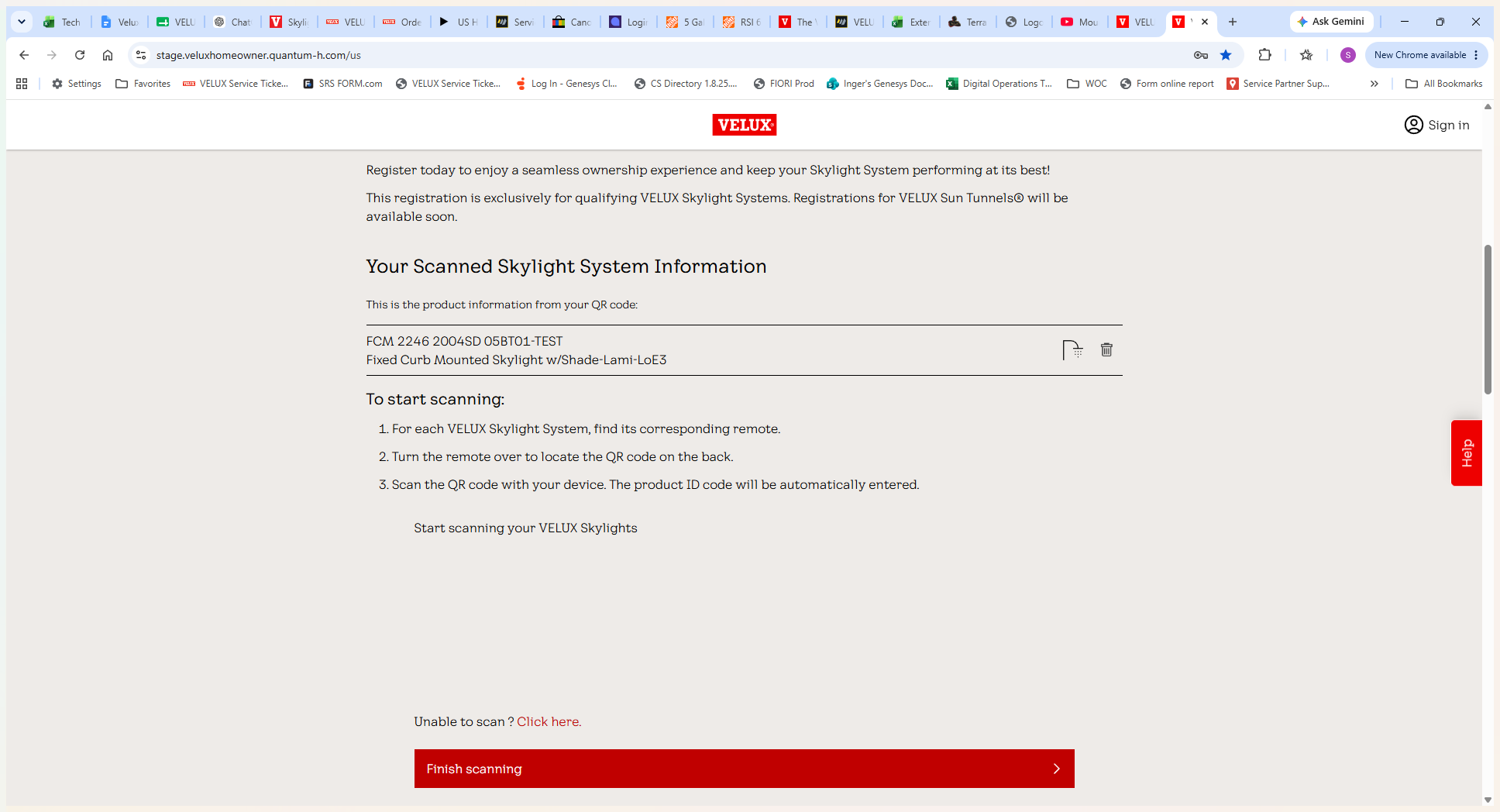Toggle the bookmark star for this page
This screenshot has width=1500, height=812.
(x=1226, y=55)
